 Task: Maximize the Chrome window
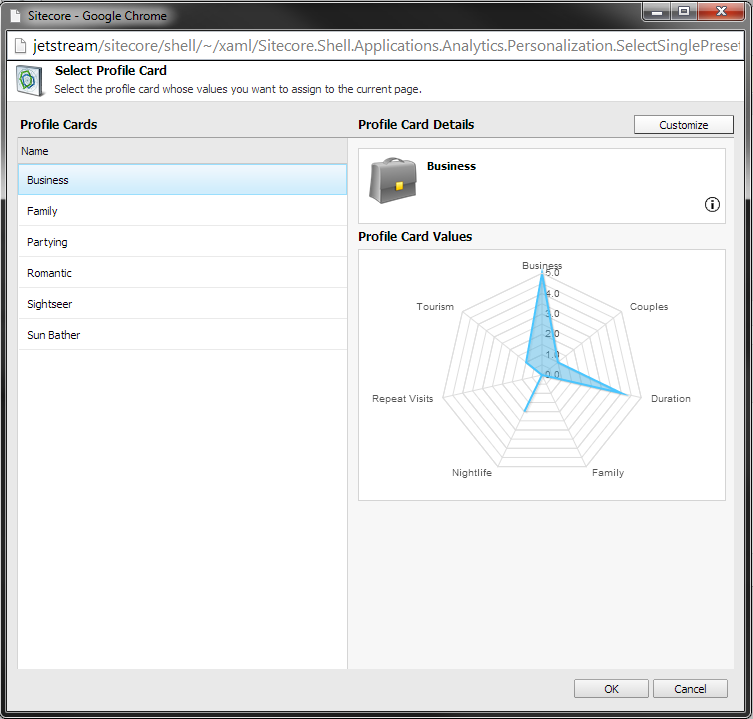(684, 12)
